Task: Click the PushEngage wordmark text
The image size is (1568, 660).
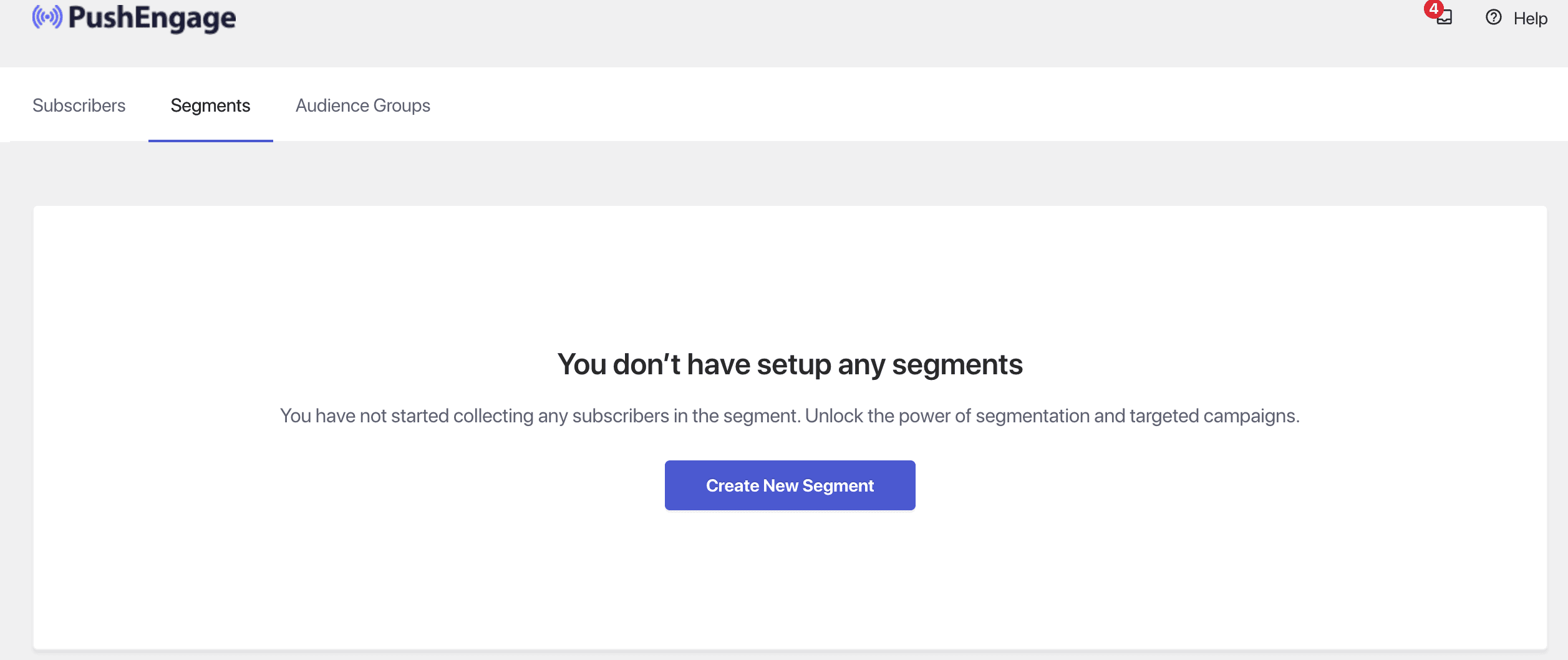Action: point(152,18)
